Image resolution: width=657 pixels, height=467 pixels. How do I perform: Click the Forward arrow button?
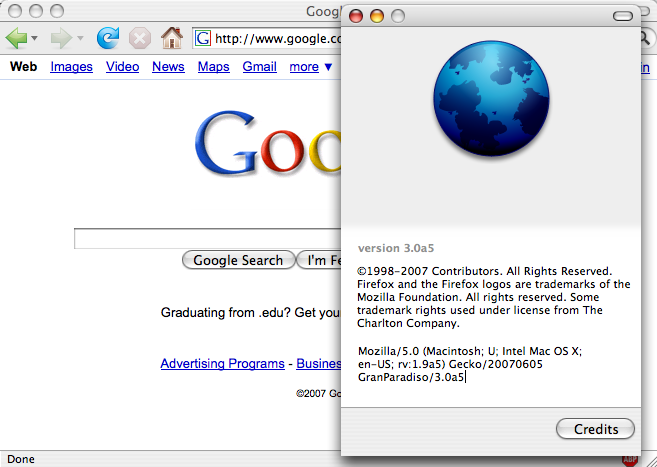tap(61, 39)
